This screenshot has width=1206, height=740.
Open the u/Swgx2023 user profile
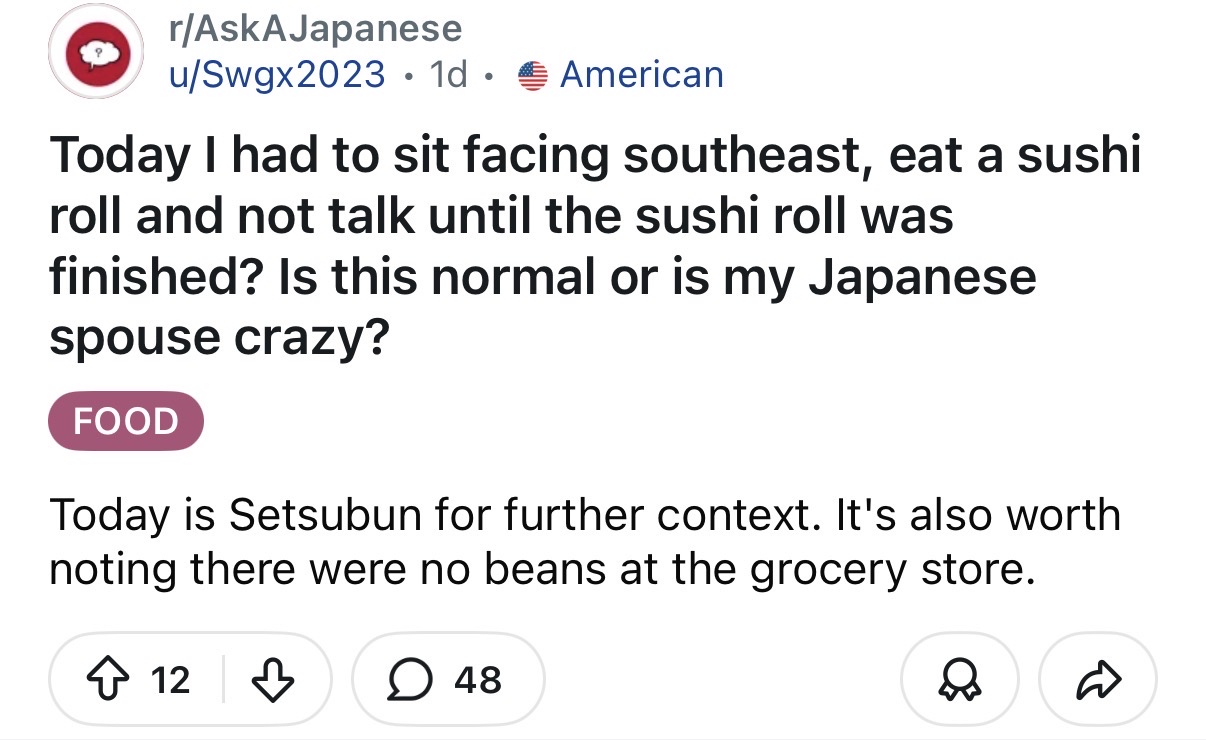[x=276, y=74]
